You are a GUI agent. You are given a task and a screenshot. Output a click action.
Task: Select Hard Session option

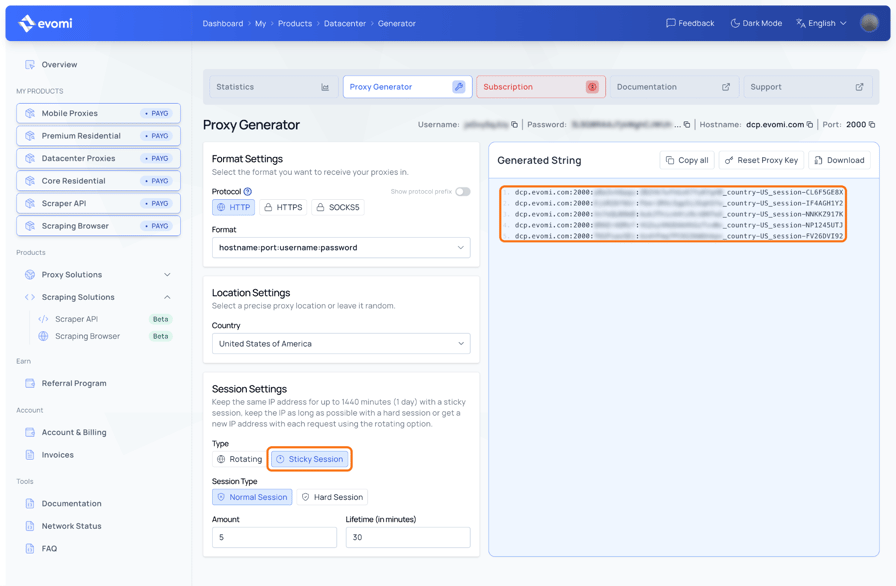tap(332, 497)
